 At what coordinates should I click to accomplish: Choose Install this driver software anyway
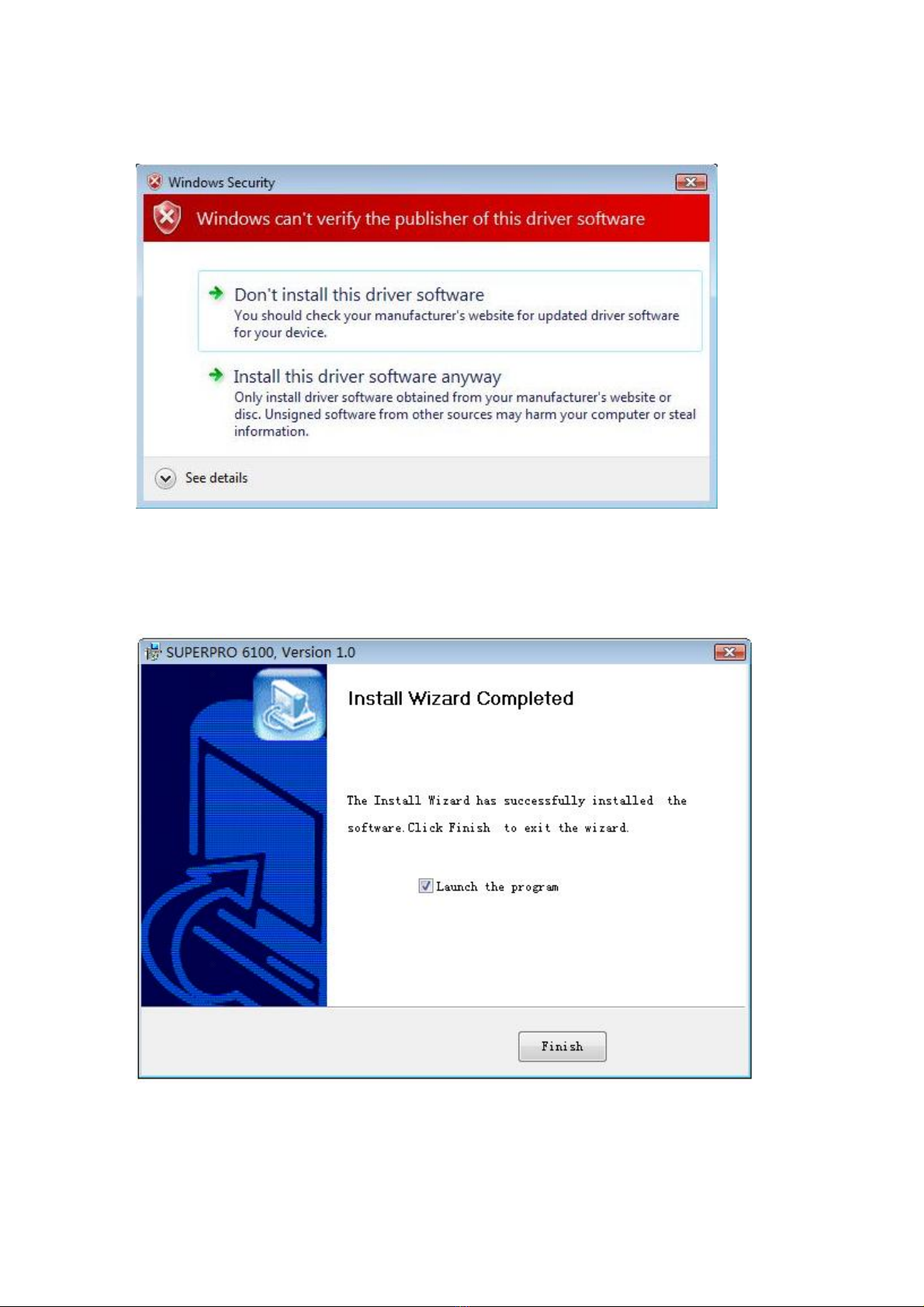click(450, 403)
